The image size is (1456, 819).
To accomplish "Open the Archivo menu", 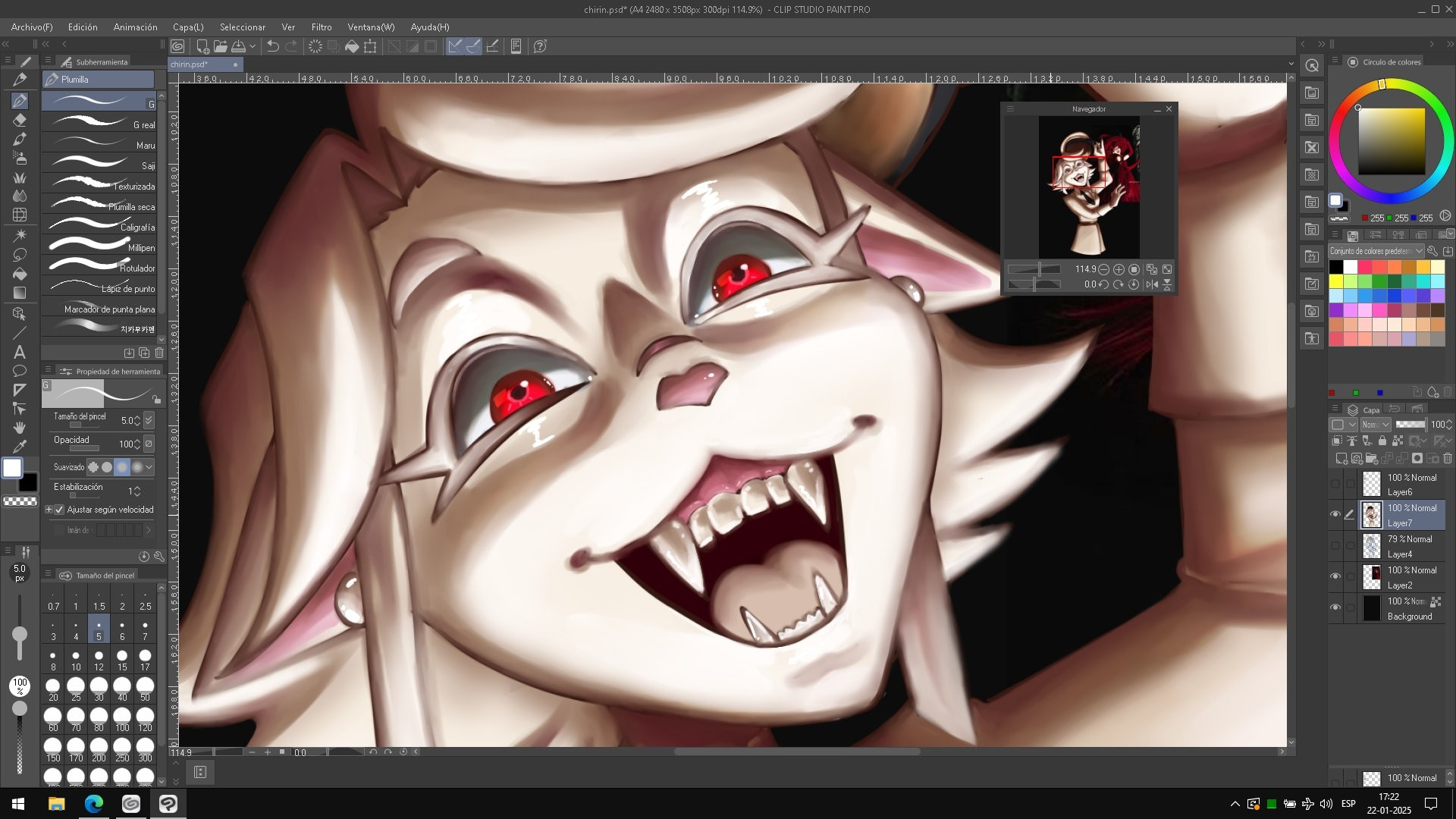I will click(32, 27).
